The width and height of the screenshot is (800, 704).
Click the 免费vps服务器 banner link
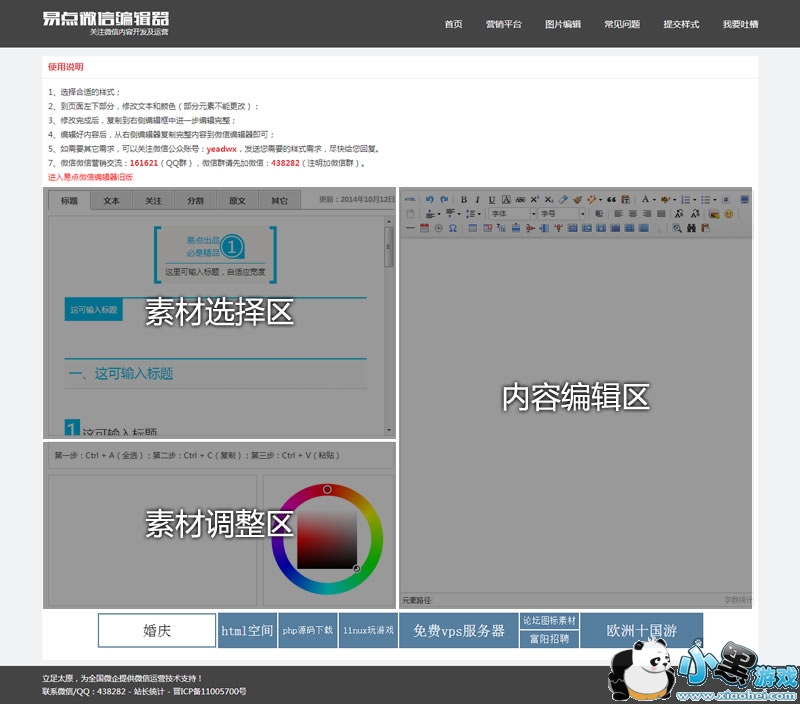pyautogui.click(x=458, y=631)
